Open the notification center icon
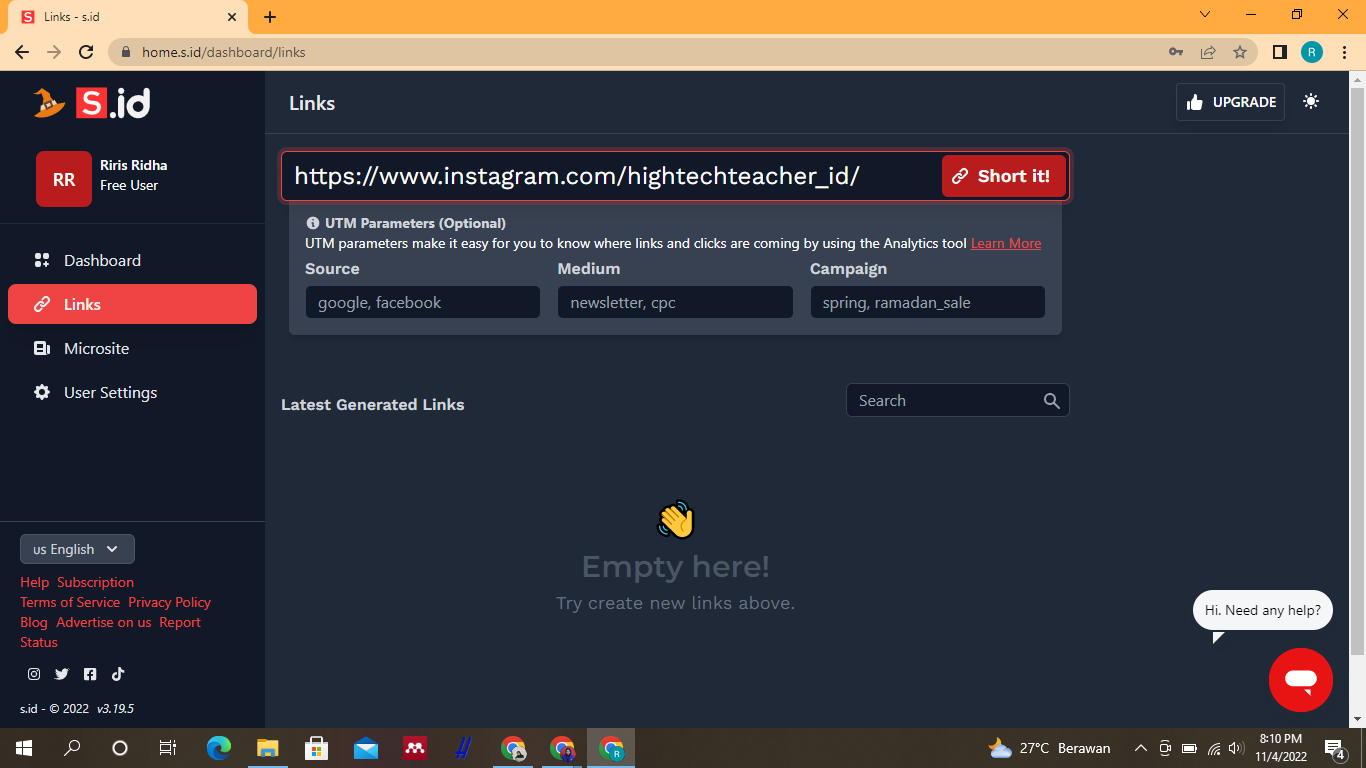Image resolution: width=1366 pixels, height=768 pixels. click(1334, 748)
